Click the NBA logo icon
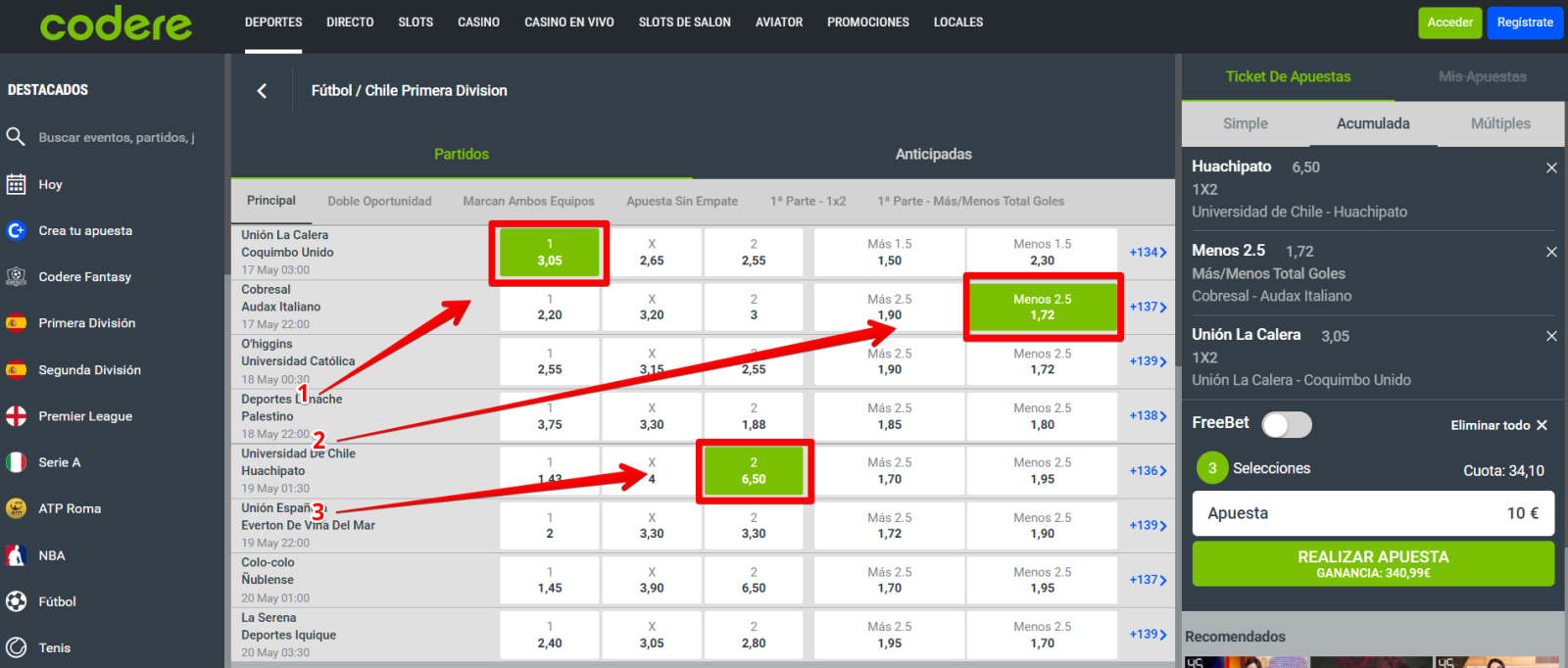1568x668 pixels. tap(16, 555)
